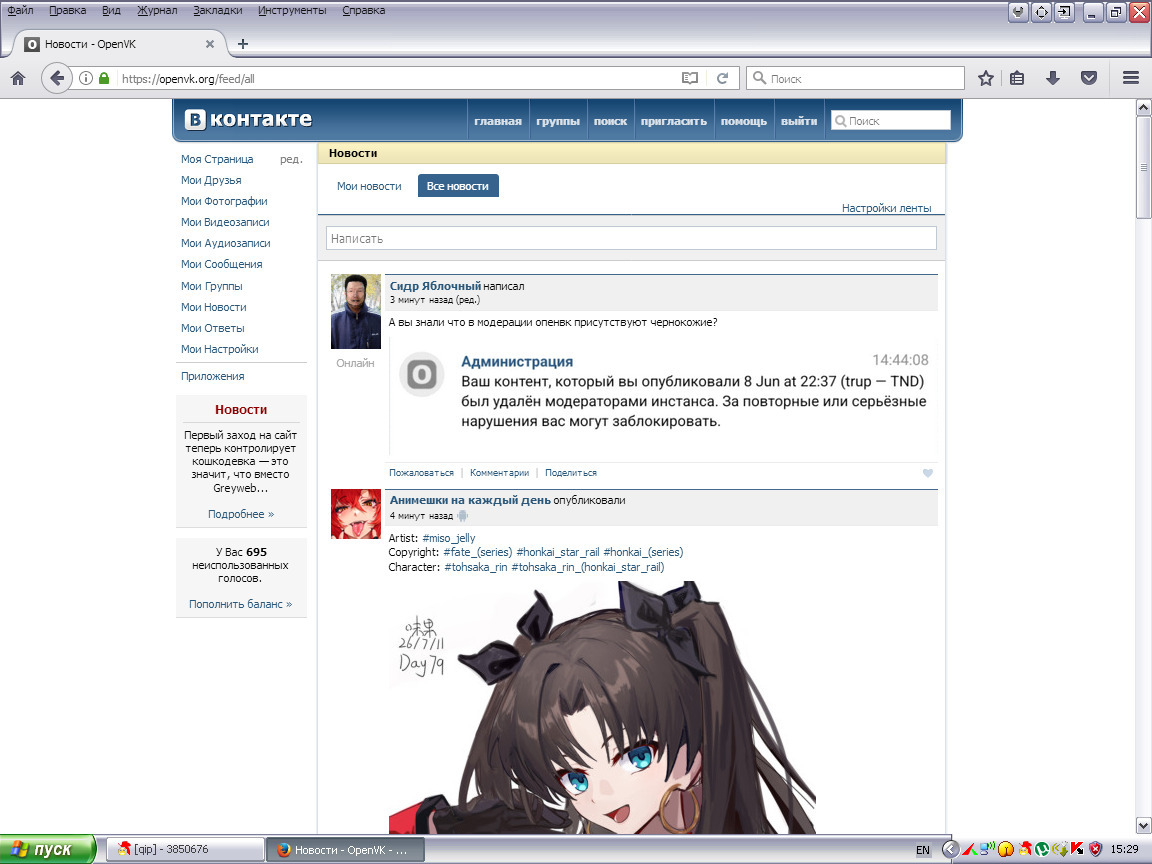The height and width of the screenshot is (864, 1152).
Task: Show bookmarks list icon
Action: tap(1017, 78)
